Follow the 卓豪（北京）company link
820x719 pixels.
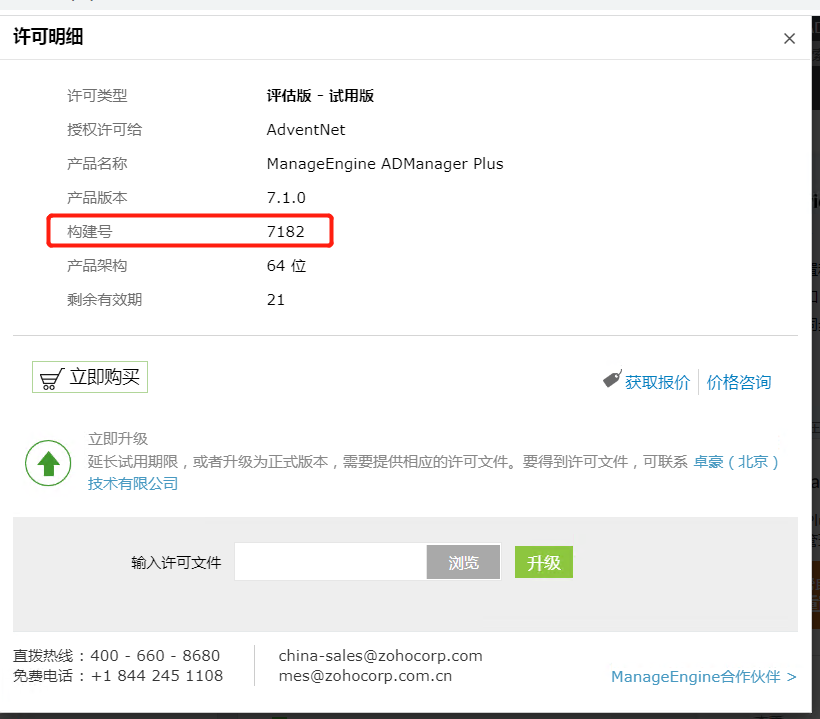(x=736, y=462)
